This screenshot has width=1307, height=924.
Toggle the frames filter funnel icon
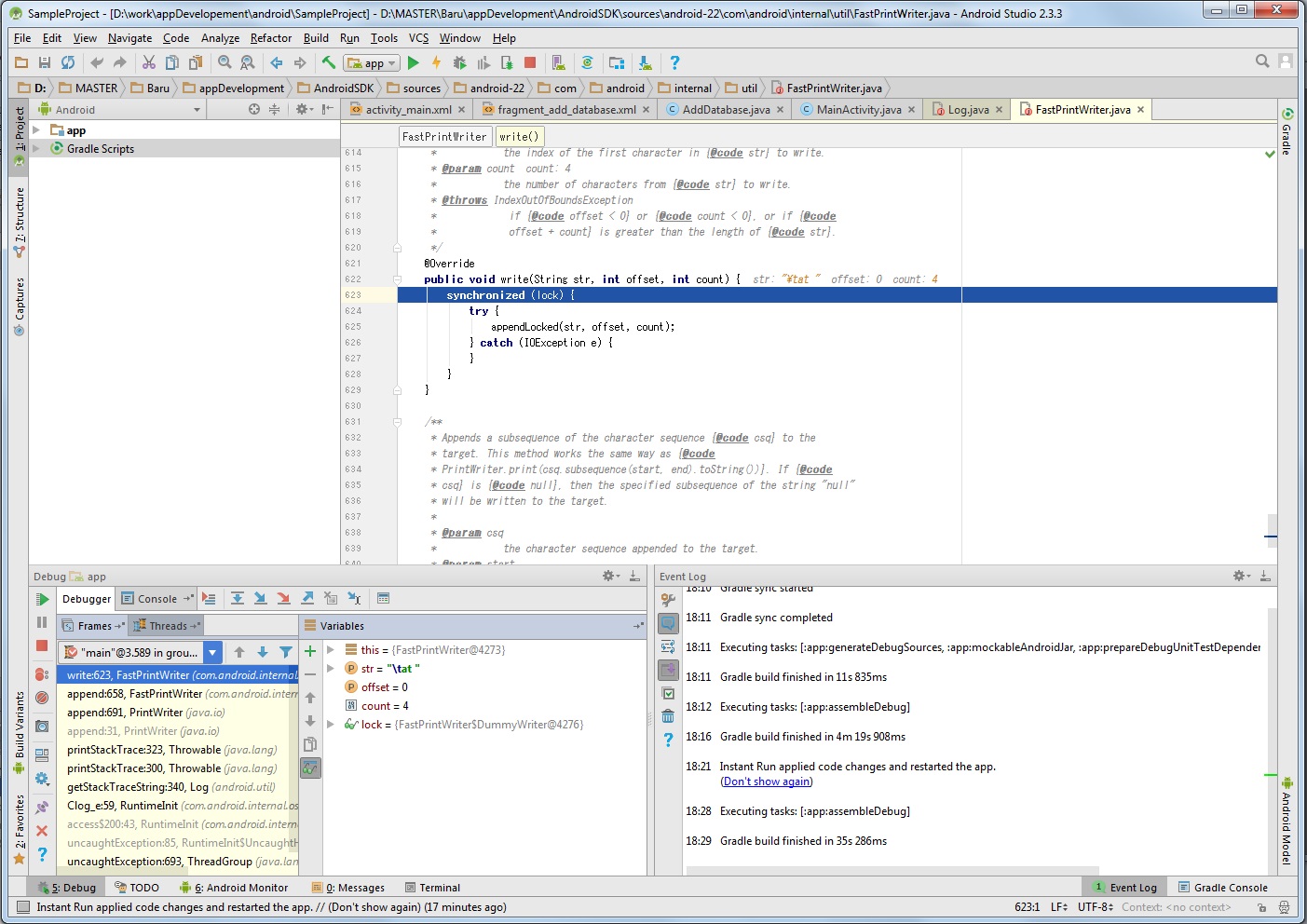pyautogui.click(x=286, y=653)
